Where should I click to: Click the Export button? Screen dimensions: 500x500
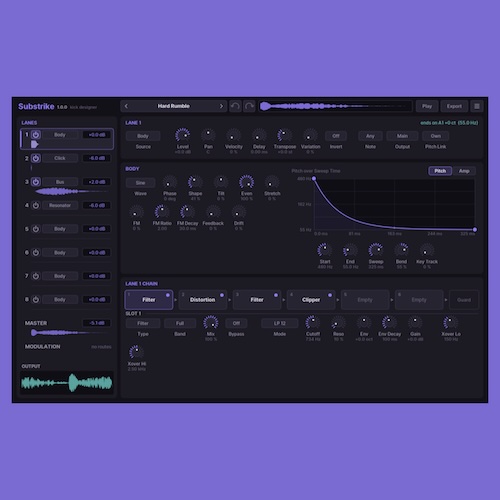(454, 106)
